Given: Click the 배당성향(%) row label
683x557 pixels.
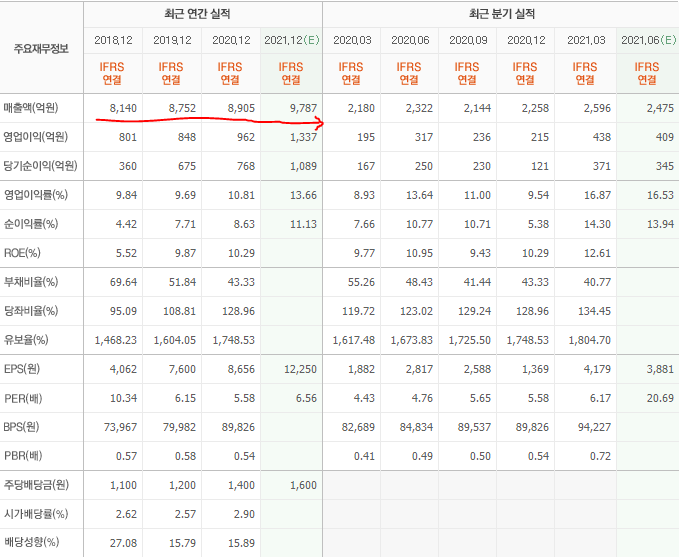Looking at the screenshot, I should pos(31,543).
